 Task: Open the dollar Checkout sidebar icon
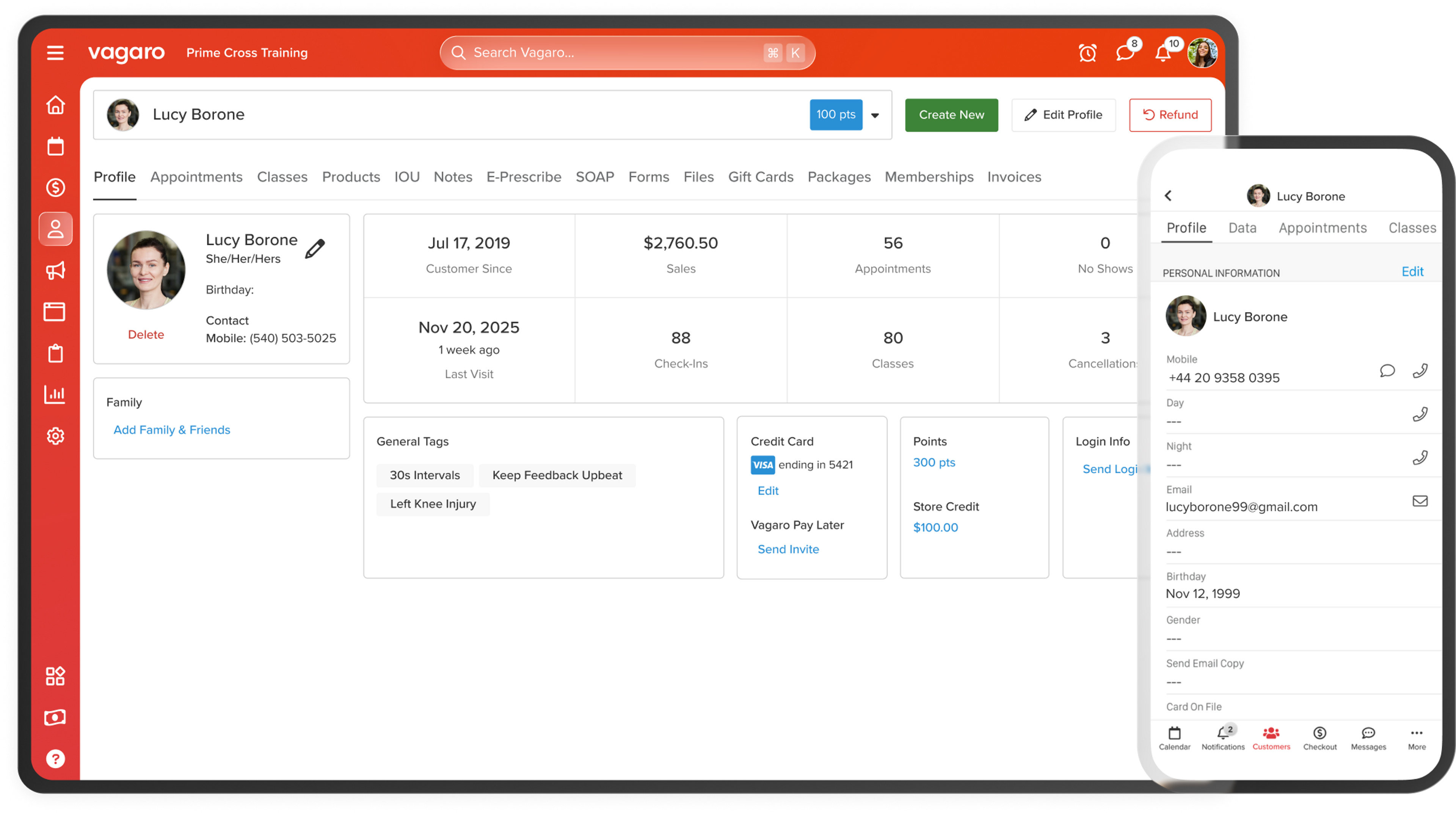[55, 188]
